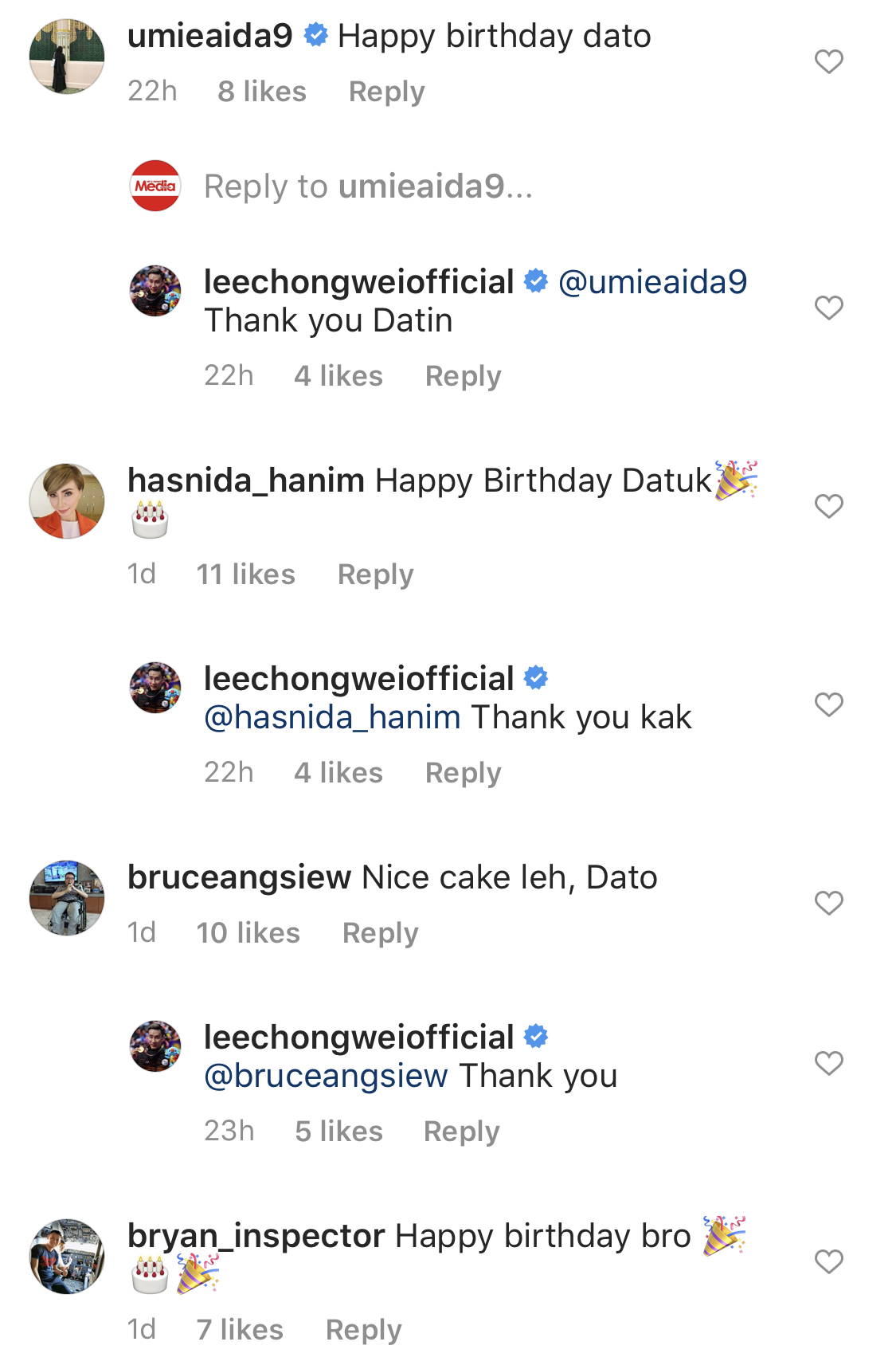Reply to bryan_inspector's birthday comment
This screenshot has width=896, height=1369.
click(363, 1330)
